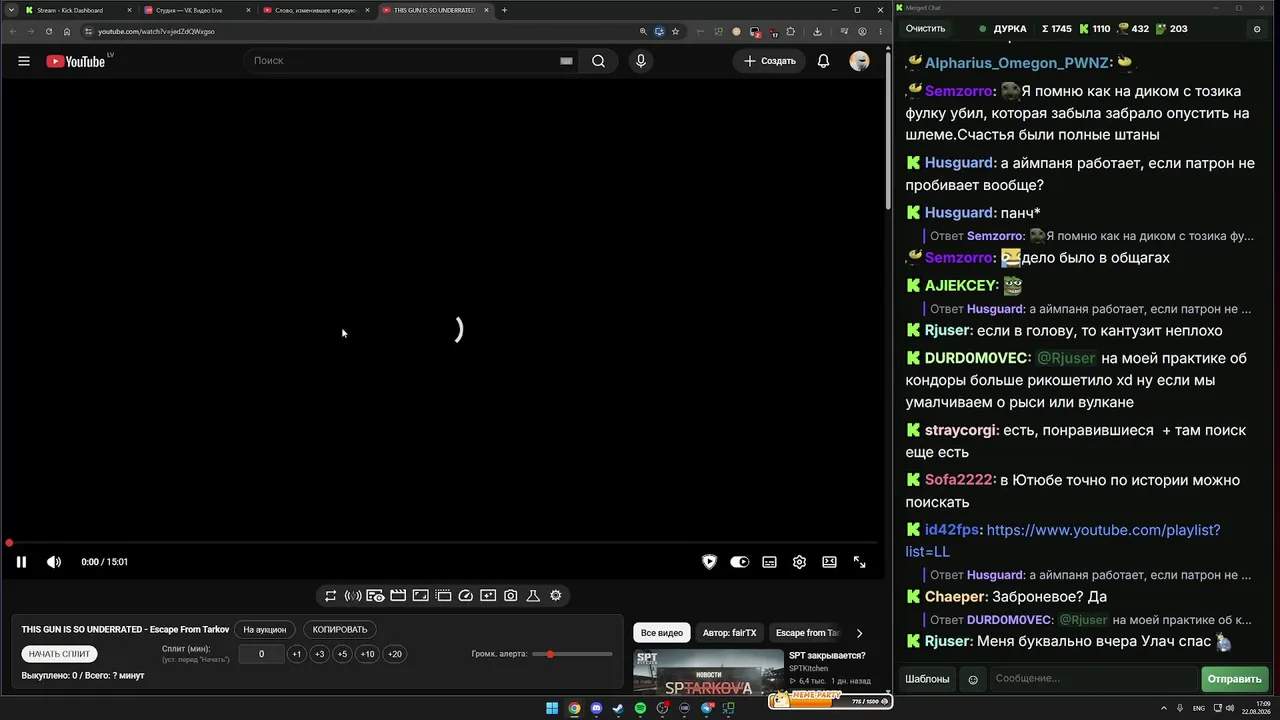The width and height of the screenshot is (1280, 720).
Task: Open Chrome's three-dot menu
Action: [x=879, y=31]
